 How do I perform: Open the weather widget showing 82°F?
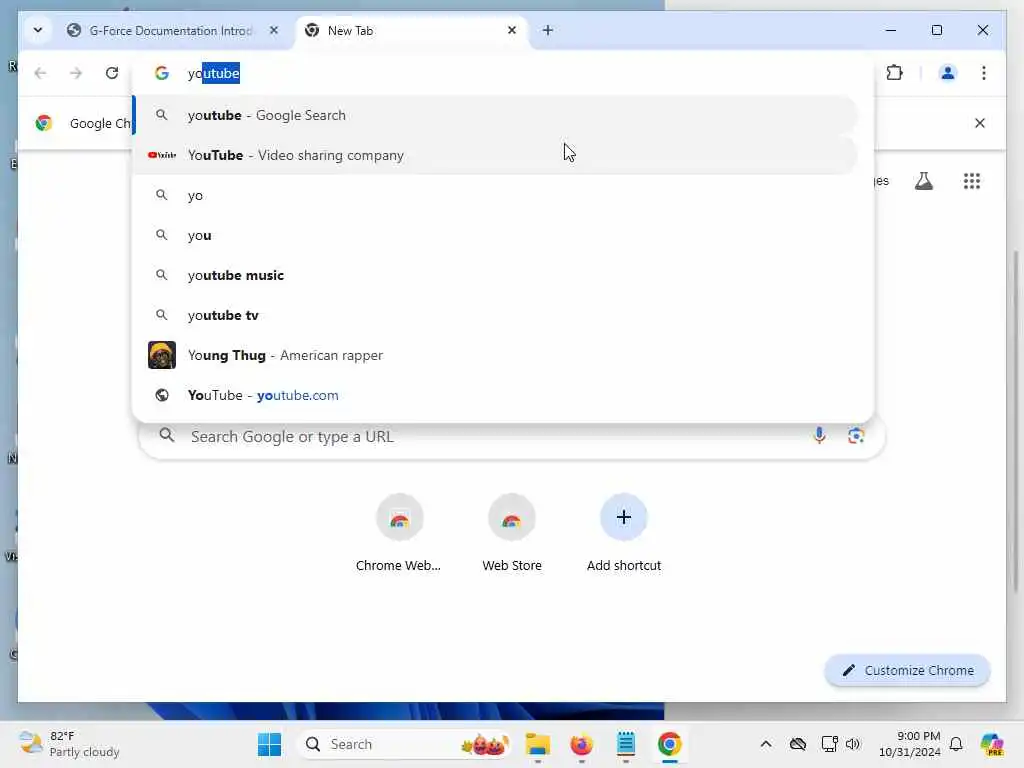[69, 744]
